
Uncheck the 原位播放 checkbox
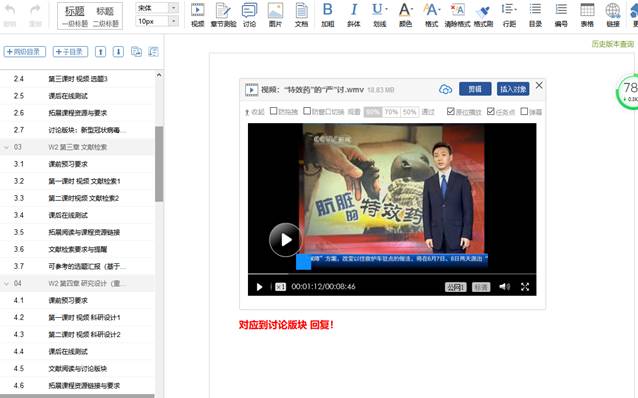[450, 111]
